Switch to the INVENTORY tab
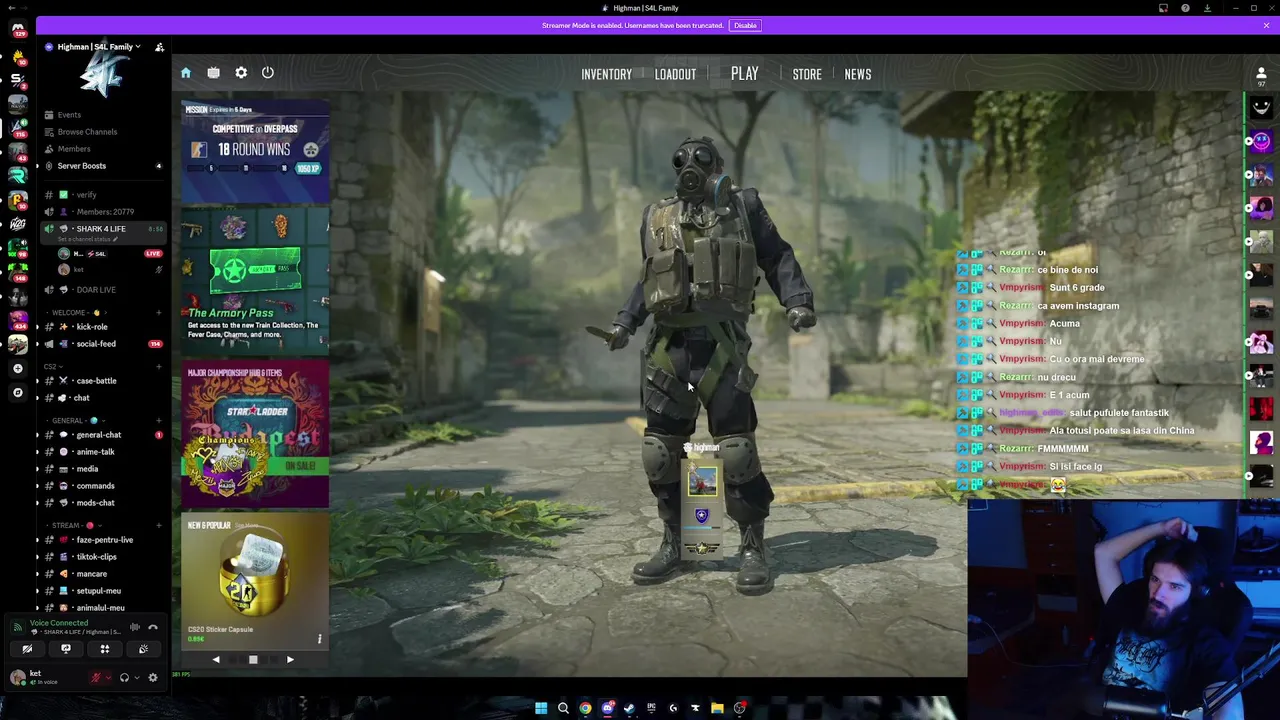This screenshot has height=720, width=1280. 606,74
